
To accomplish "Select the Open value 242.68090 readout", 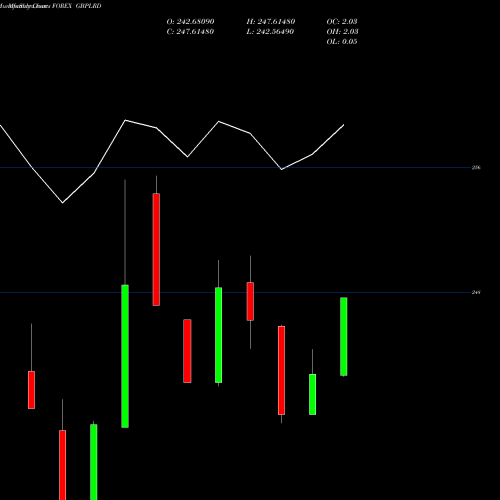I will (190, 22).
